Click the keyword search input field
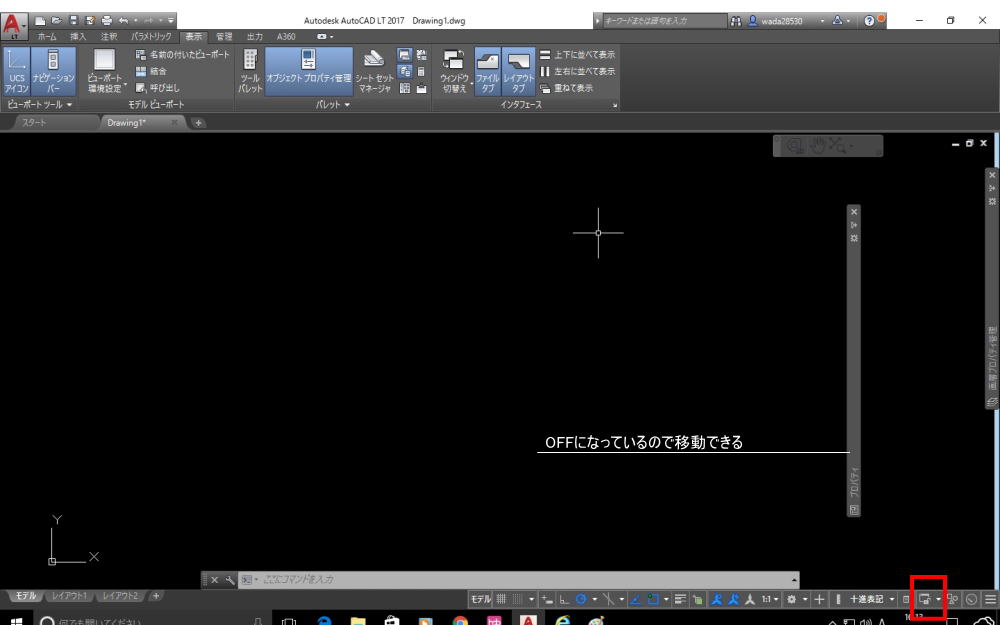Image resolution: width=1000 pixels, height=625 pixels. click(x=664, y=21)
